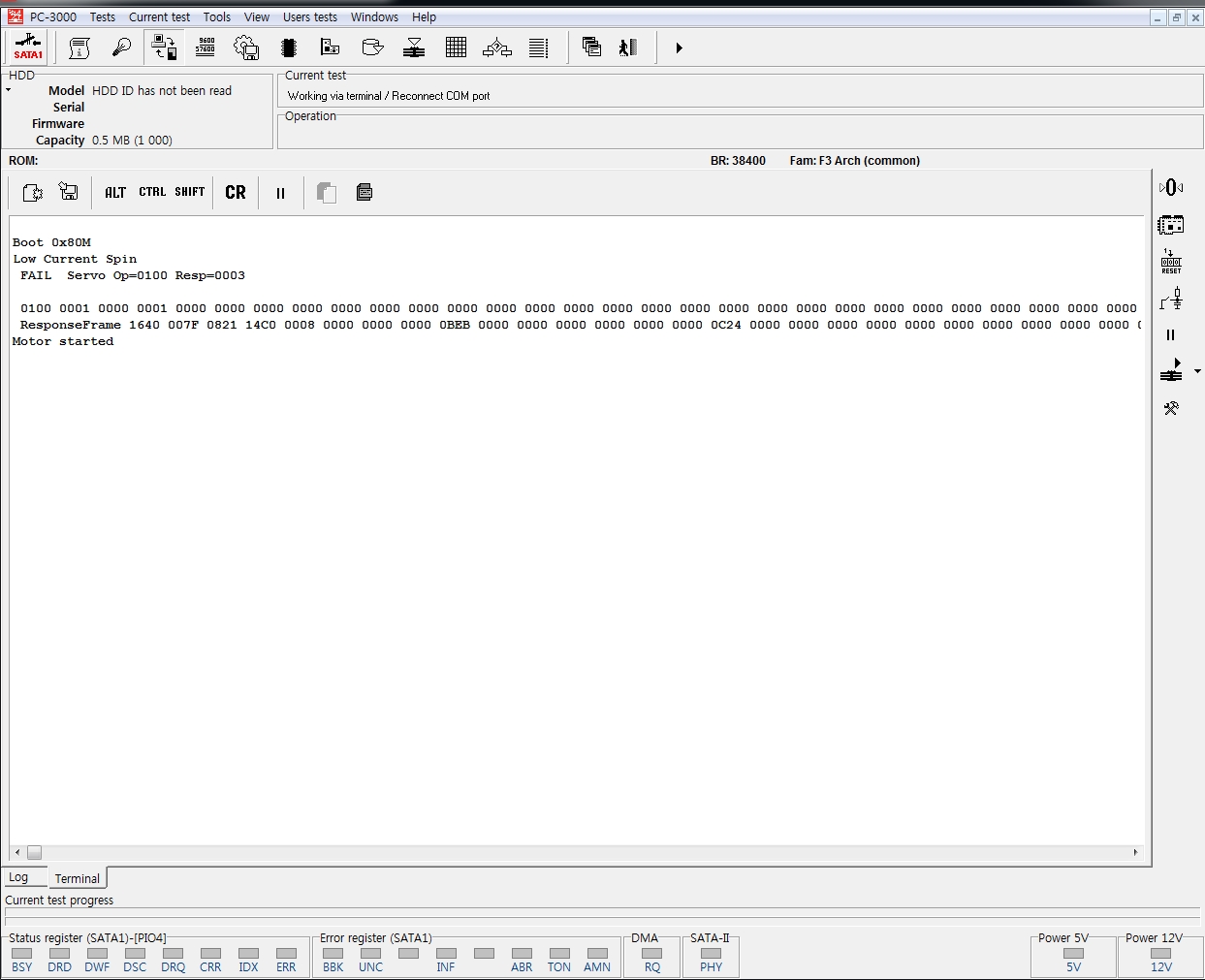Open the Tools menu
Screen dimensions: 1205x980
(x=217, y=16)
